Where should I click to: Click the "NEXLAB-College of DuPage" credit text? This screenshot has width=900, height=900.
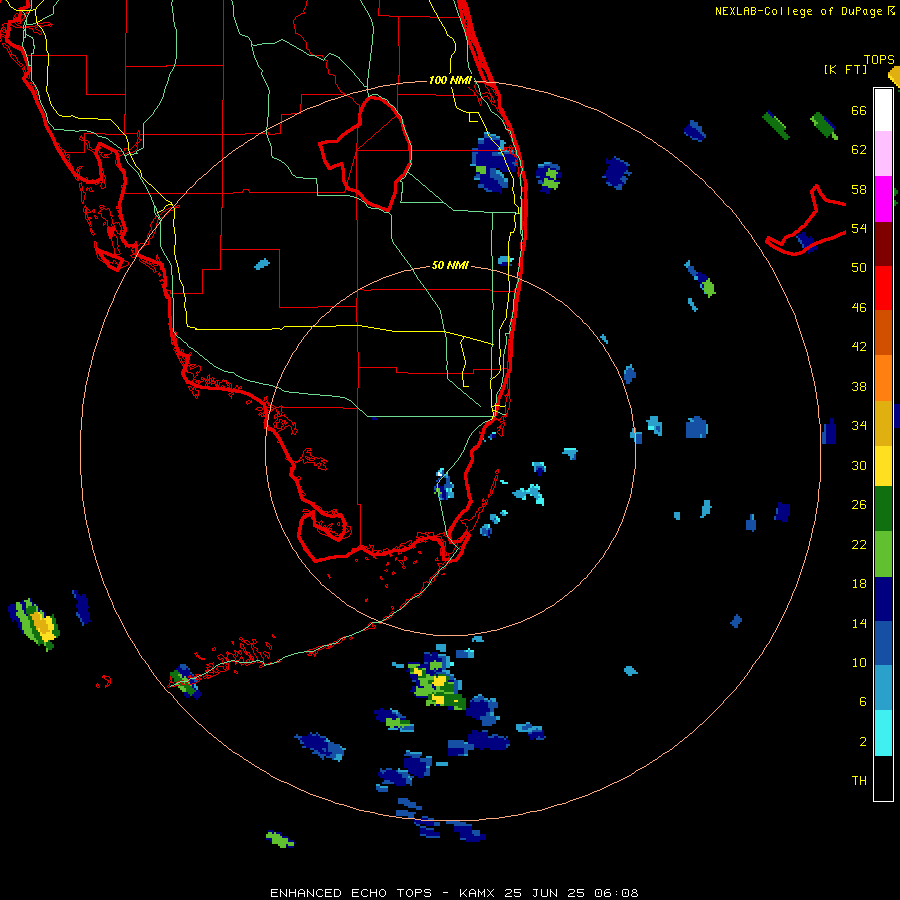798,11
